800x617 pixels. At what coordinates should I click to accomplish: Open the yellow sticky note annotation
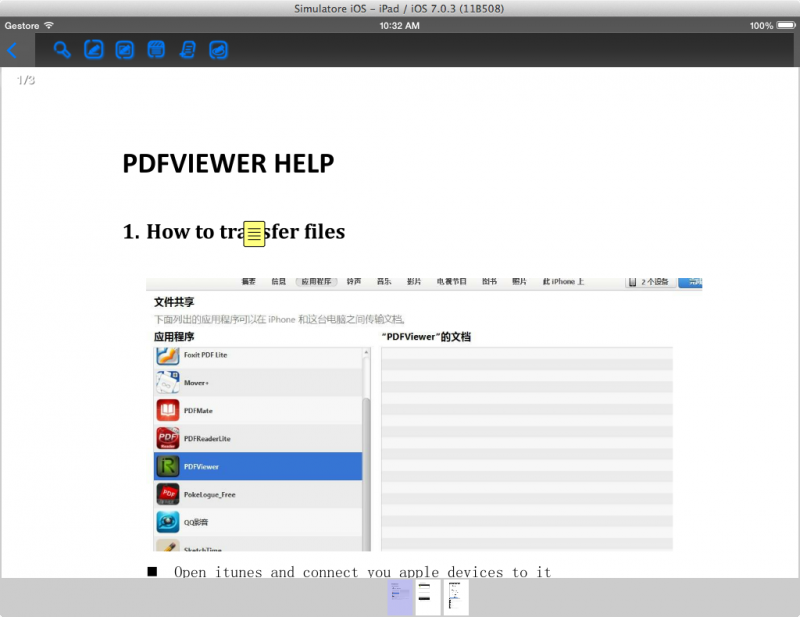point(255,234)
